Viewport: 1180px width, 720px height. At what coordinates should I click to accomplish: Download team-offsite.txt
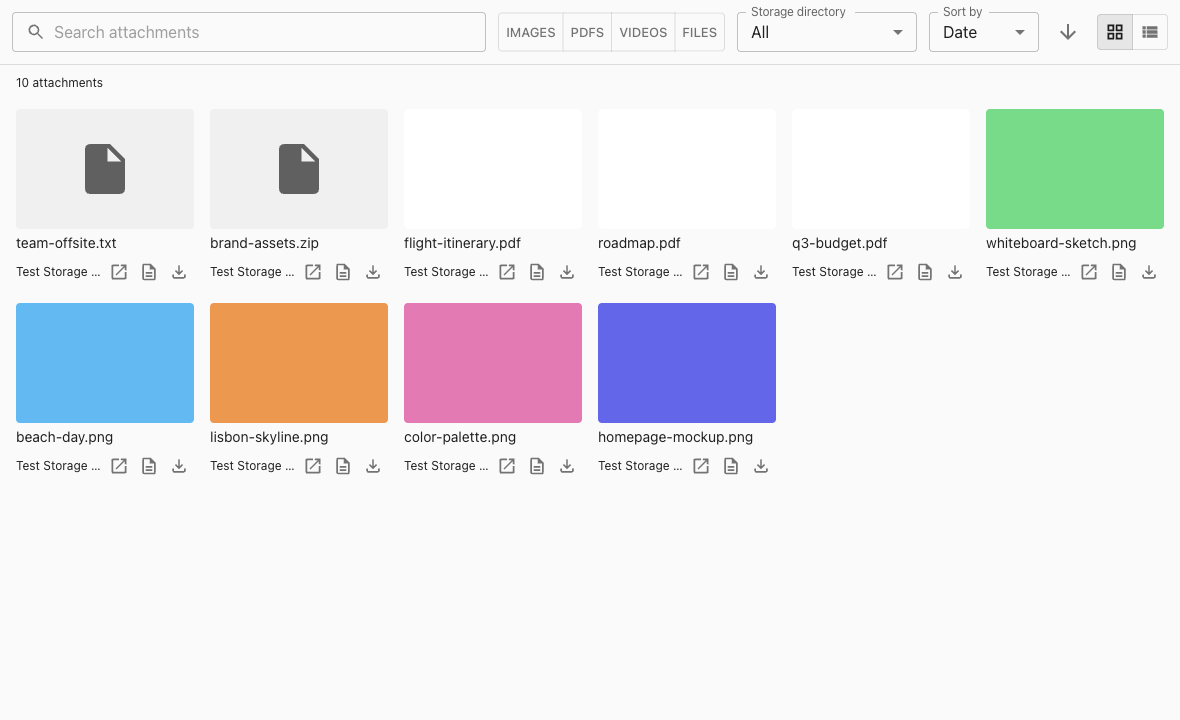tap(179, 272)
